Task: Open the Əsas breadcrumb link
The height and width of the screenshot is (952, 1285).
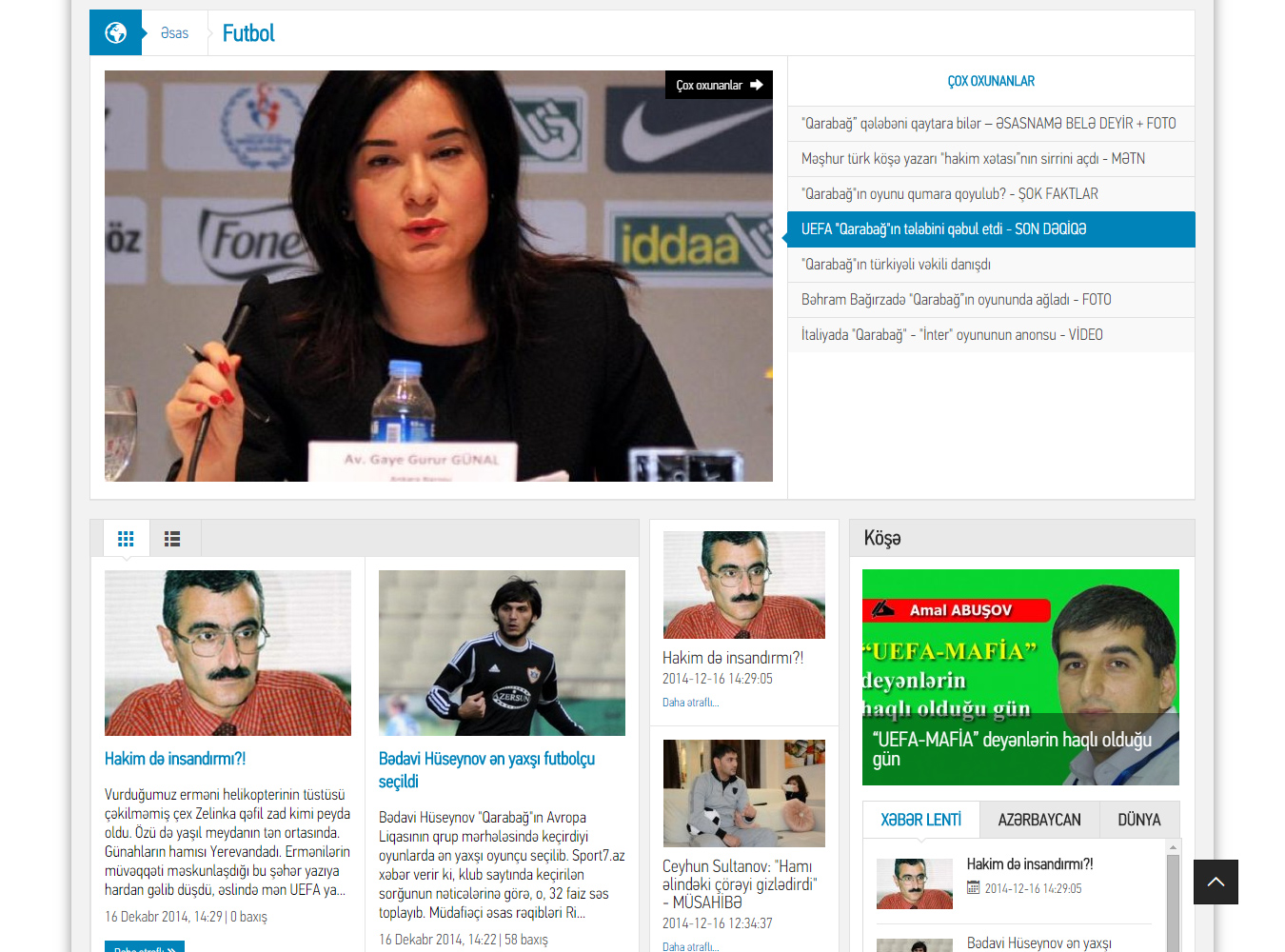Action: pos(174,33)
